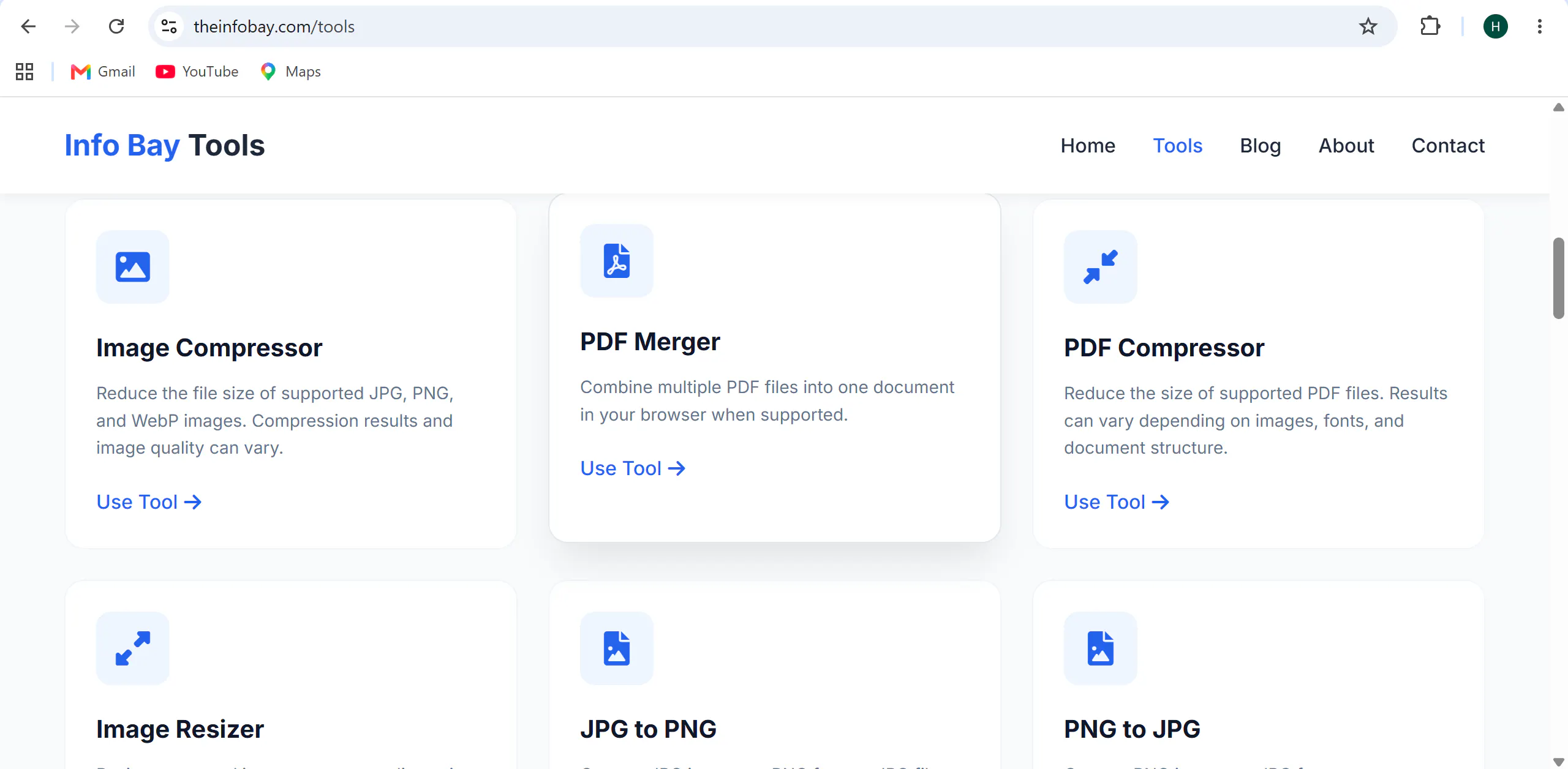Click the PNG to JPG file icon
This screenshot has width=1568, height=769.
pos(1101,648)
